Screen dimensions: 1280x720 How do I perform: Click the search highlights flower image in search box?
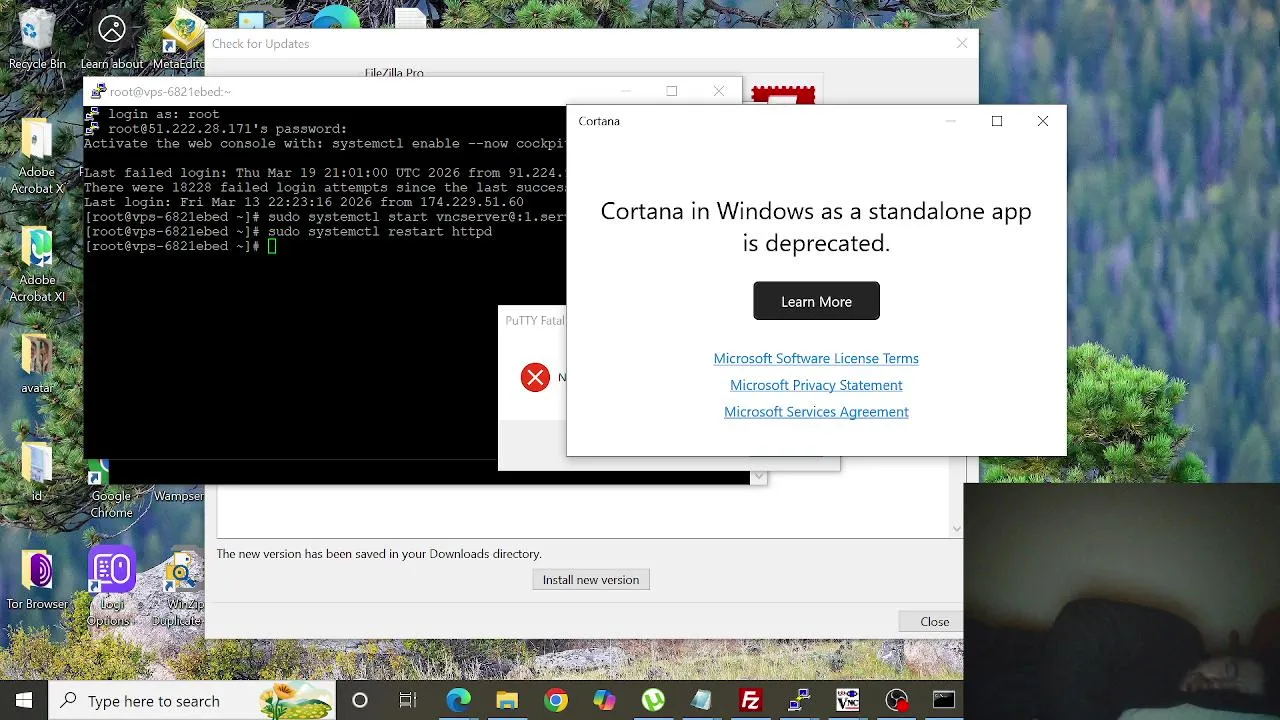point(295,700)
